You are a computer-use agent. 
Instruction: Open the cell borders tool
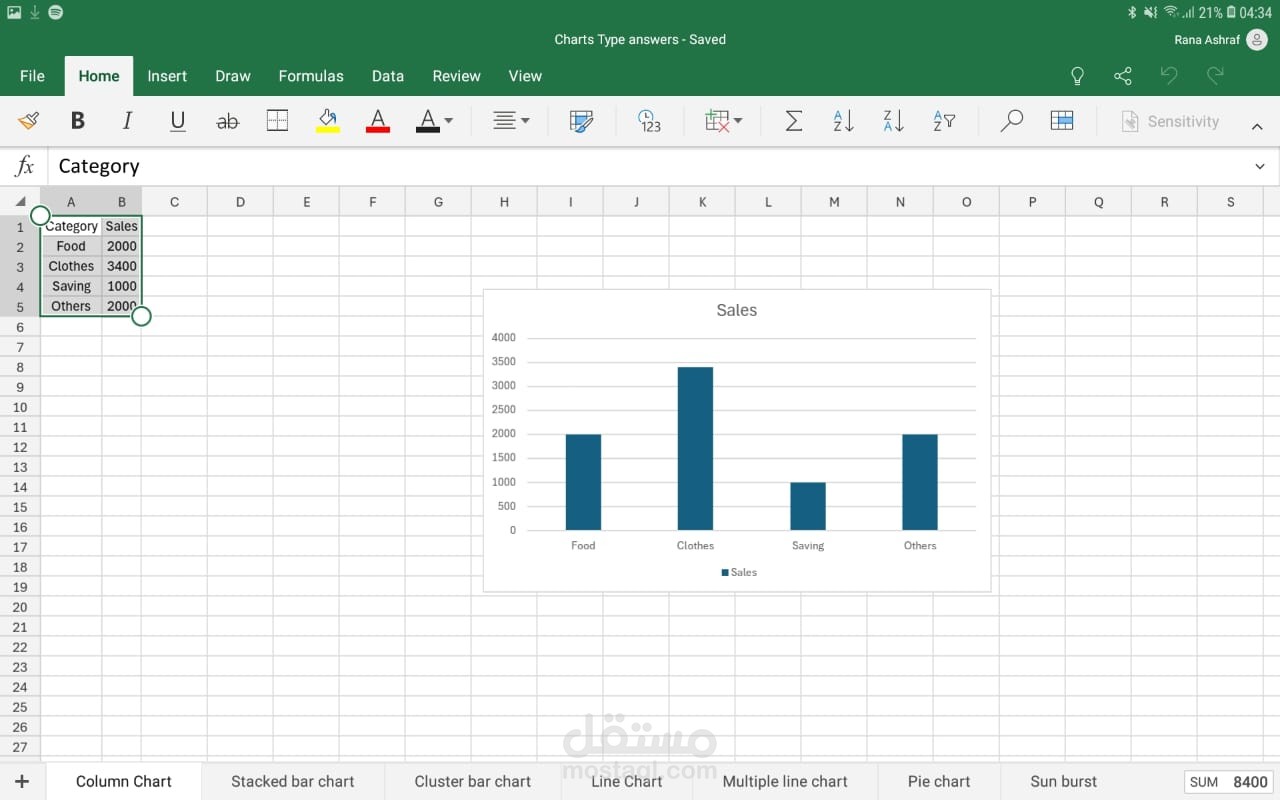pyautogui.click(x=277, y=121)
